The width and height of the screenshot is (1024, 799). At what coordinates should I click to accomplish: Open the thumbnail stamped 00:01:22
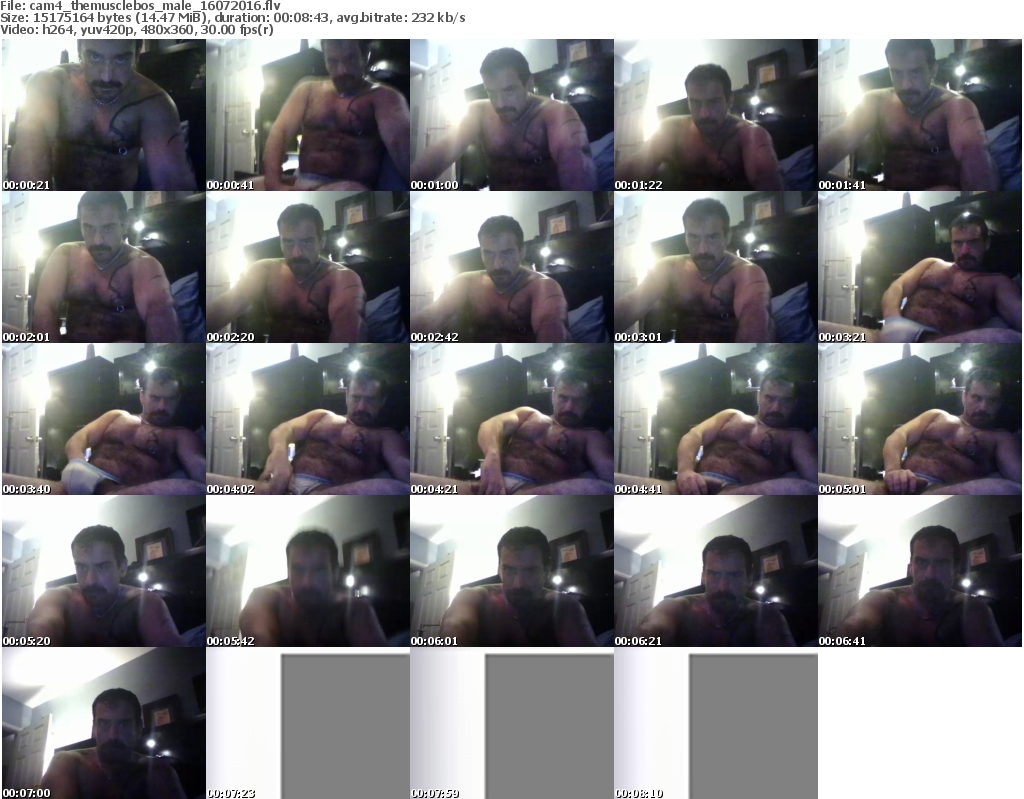coord(716,115)
